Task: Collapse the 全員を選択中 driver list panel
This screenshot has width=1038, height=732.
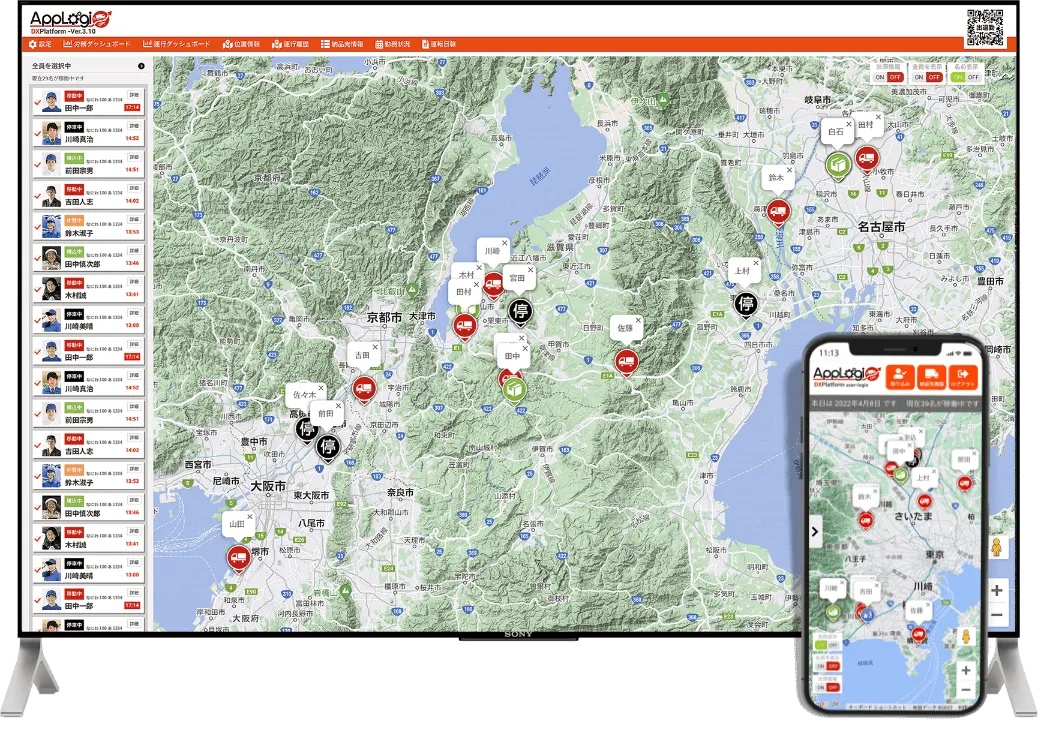Action: (141, 66)
